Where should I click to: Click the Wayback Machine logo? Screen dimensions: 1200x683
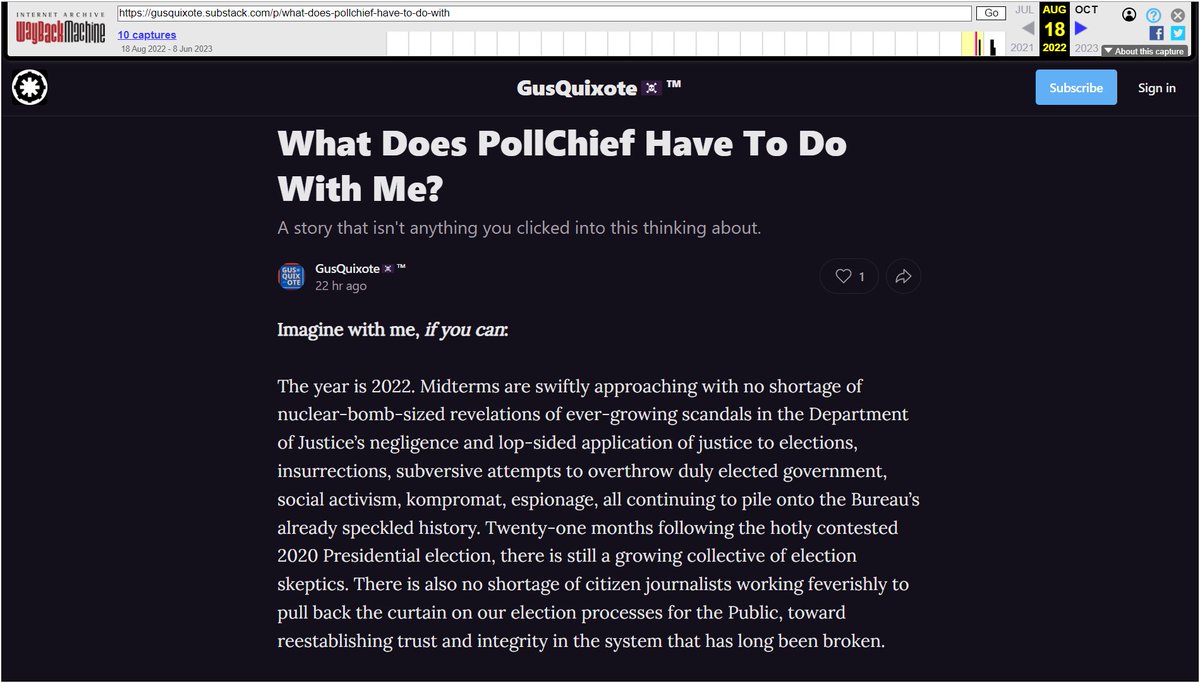point(60,28)
